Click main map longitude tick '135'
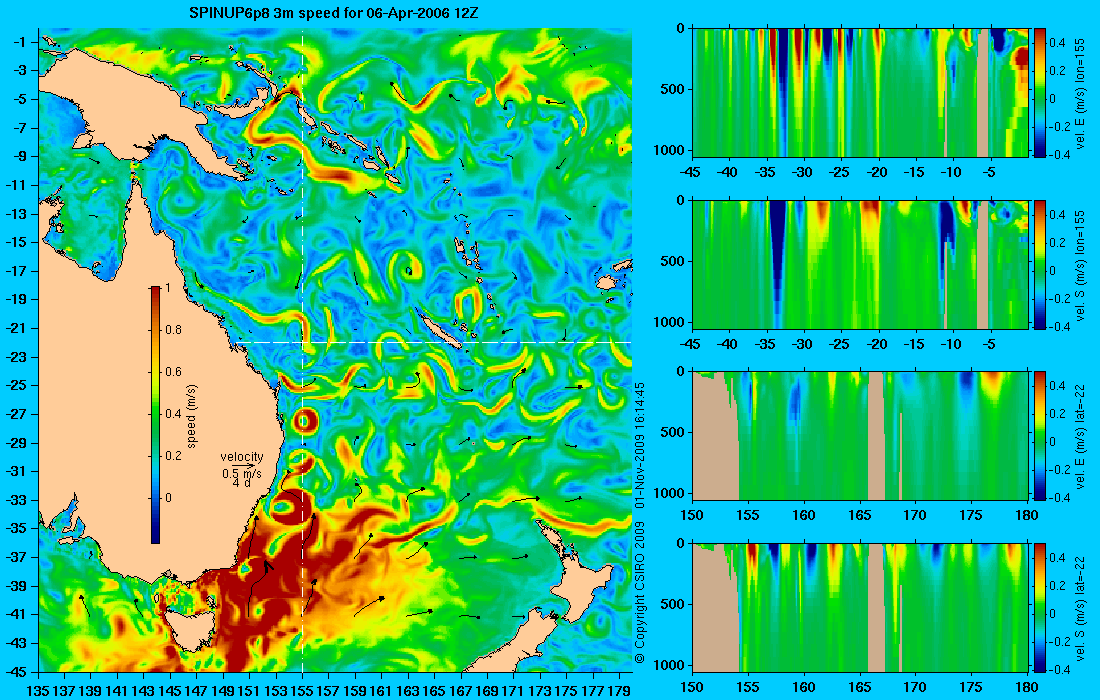The height and width of the screenshot is (700, 1100). point(39,691)
